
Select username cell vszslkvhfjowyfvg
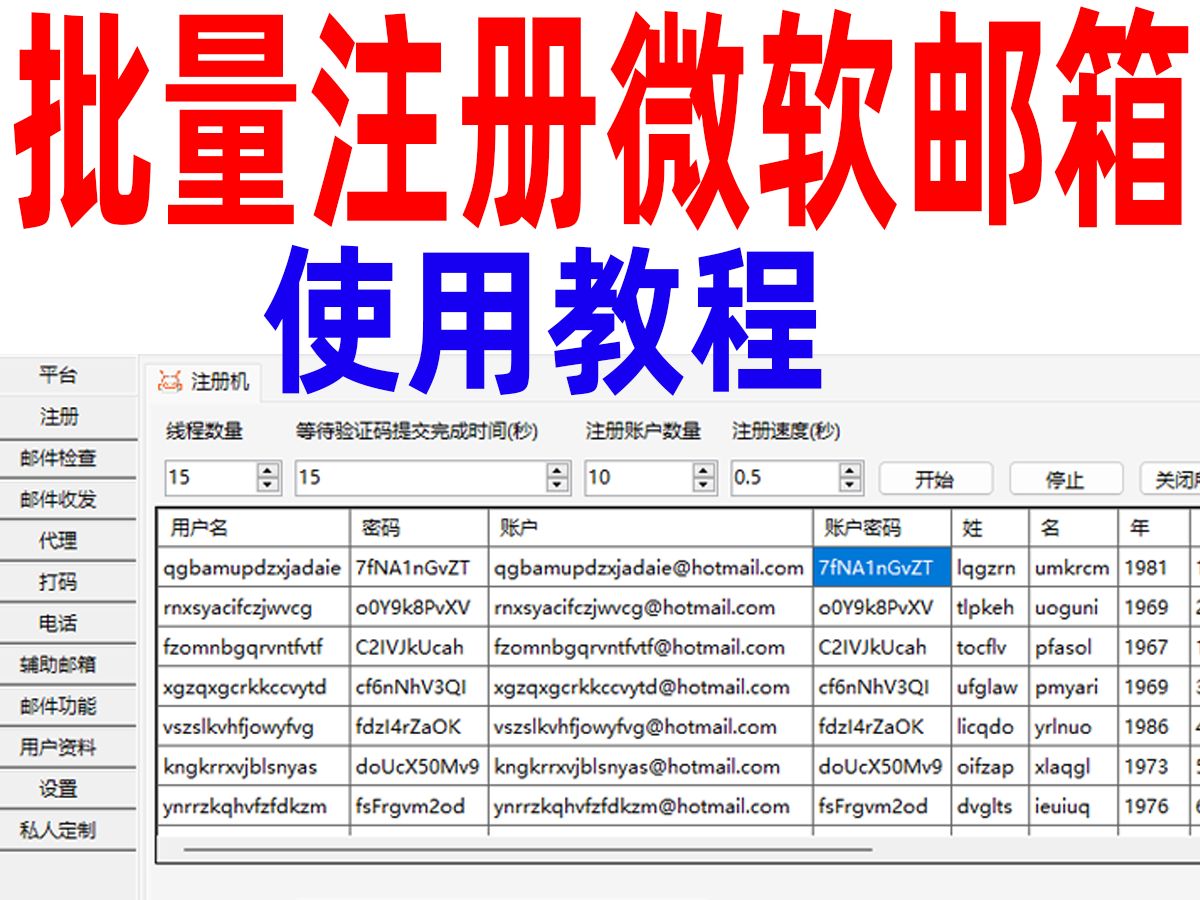click(x=253, y=727)
